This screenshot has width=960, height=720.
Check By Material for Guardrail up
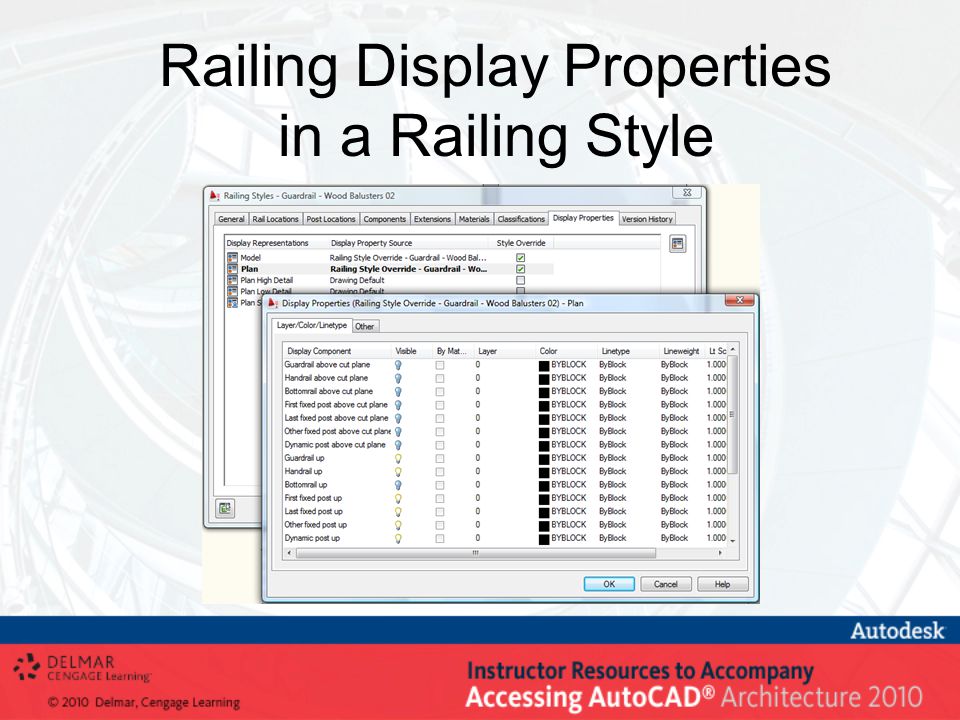(440, 459)
